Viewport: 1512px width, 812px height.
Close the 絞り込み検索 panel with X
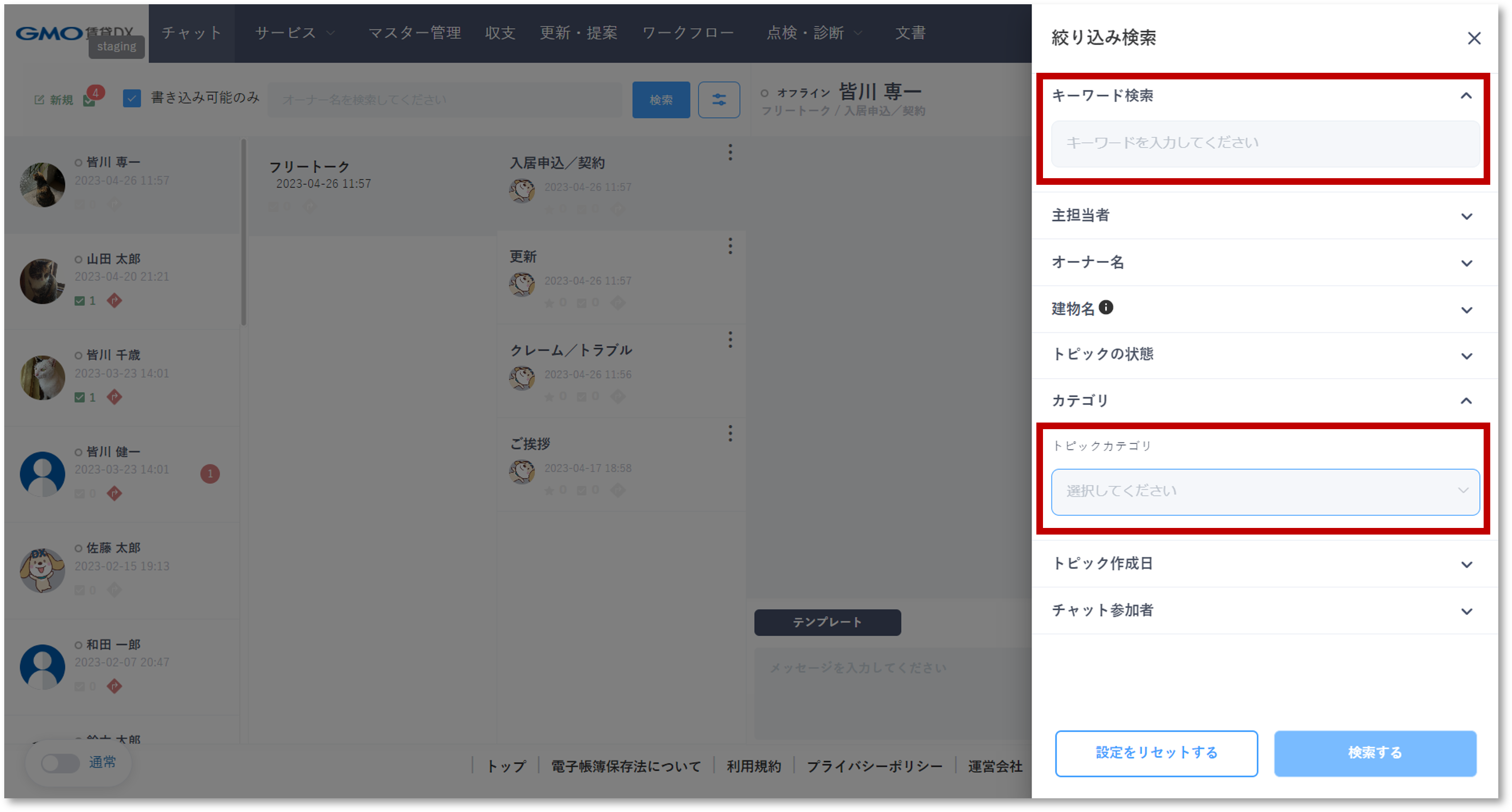(x=1474, y=39)
